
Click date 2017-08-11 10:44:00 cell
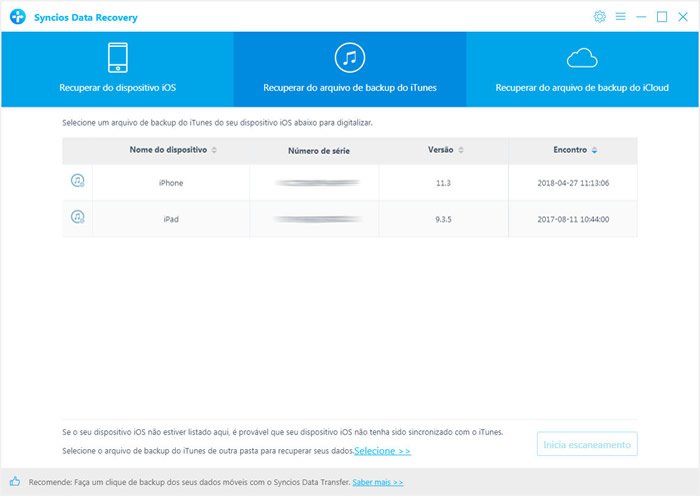coord(573,219)
